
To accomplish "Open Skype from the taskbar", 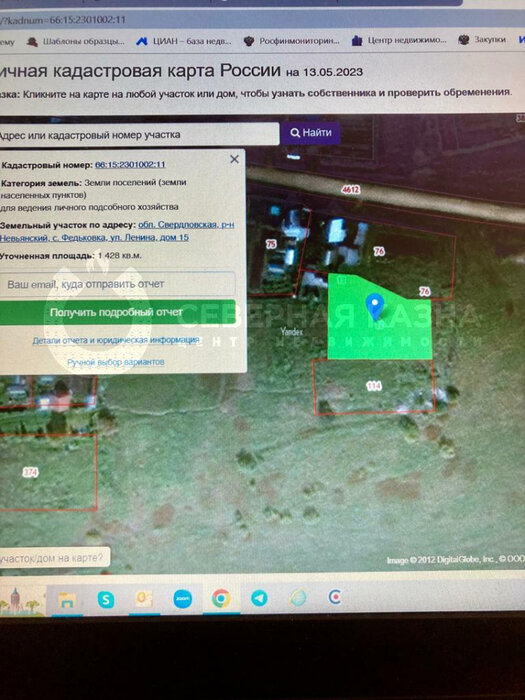I will (105, 599).
